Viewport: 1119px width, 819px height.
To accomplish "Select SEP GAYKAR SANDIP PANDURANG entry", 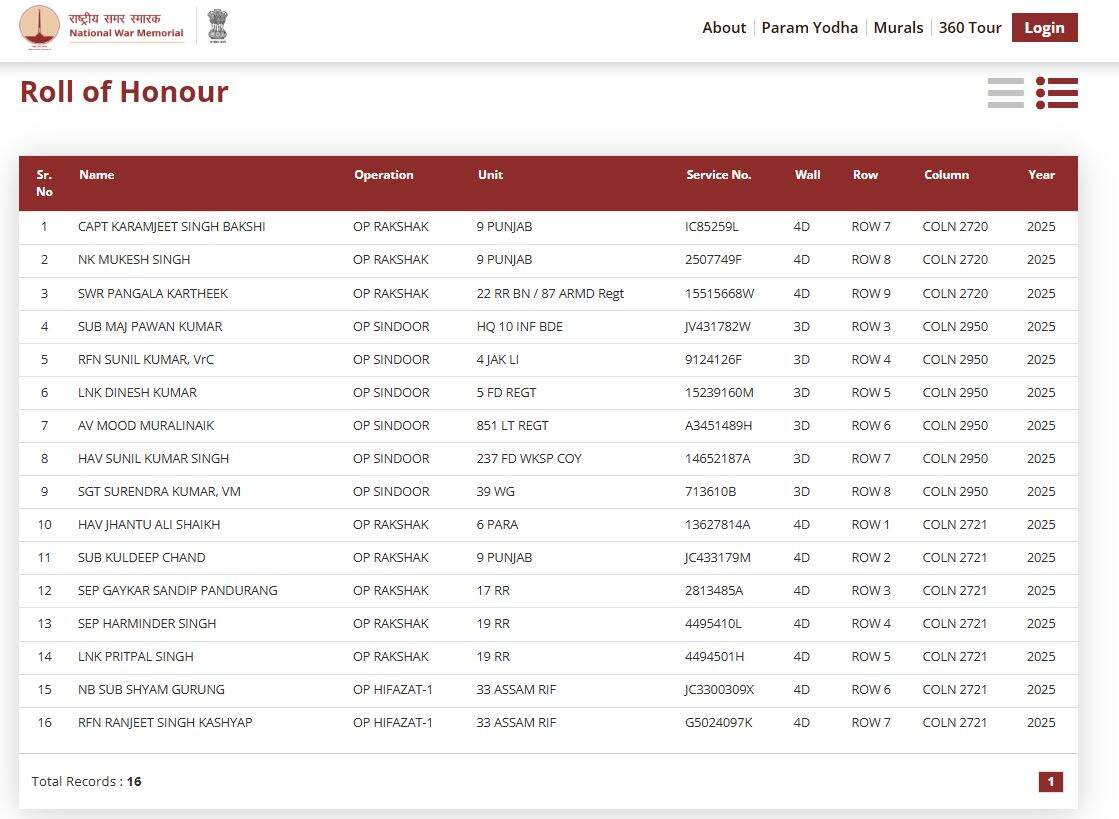I will coord(178,591).
